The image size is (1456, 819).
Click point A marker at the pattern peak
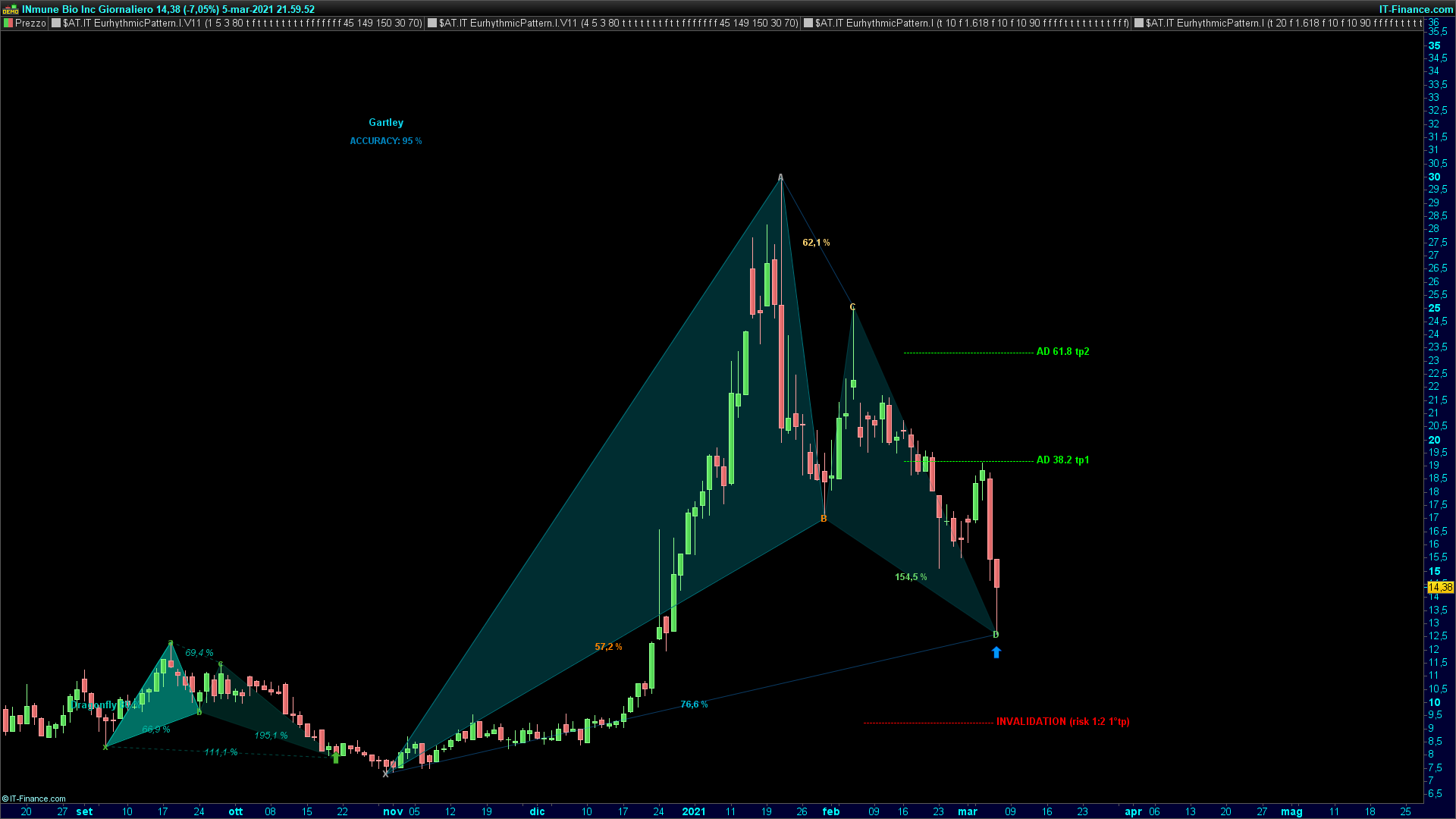(780, 178)
